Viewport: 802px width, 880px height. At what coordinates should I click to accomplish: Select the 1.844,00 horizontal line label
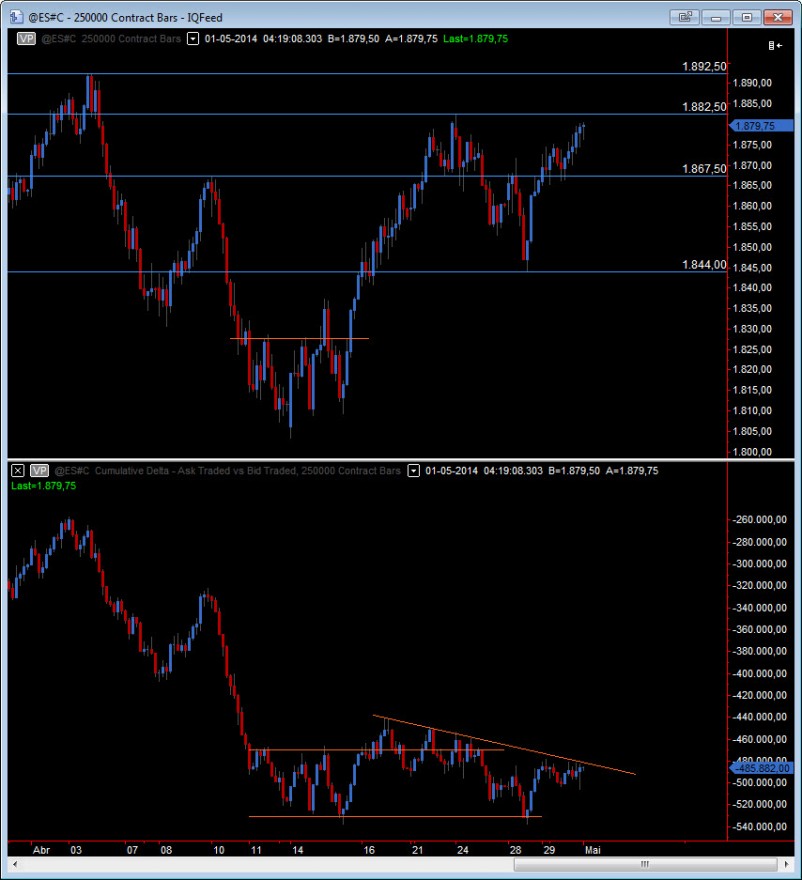[x=704, y=264]
